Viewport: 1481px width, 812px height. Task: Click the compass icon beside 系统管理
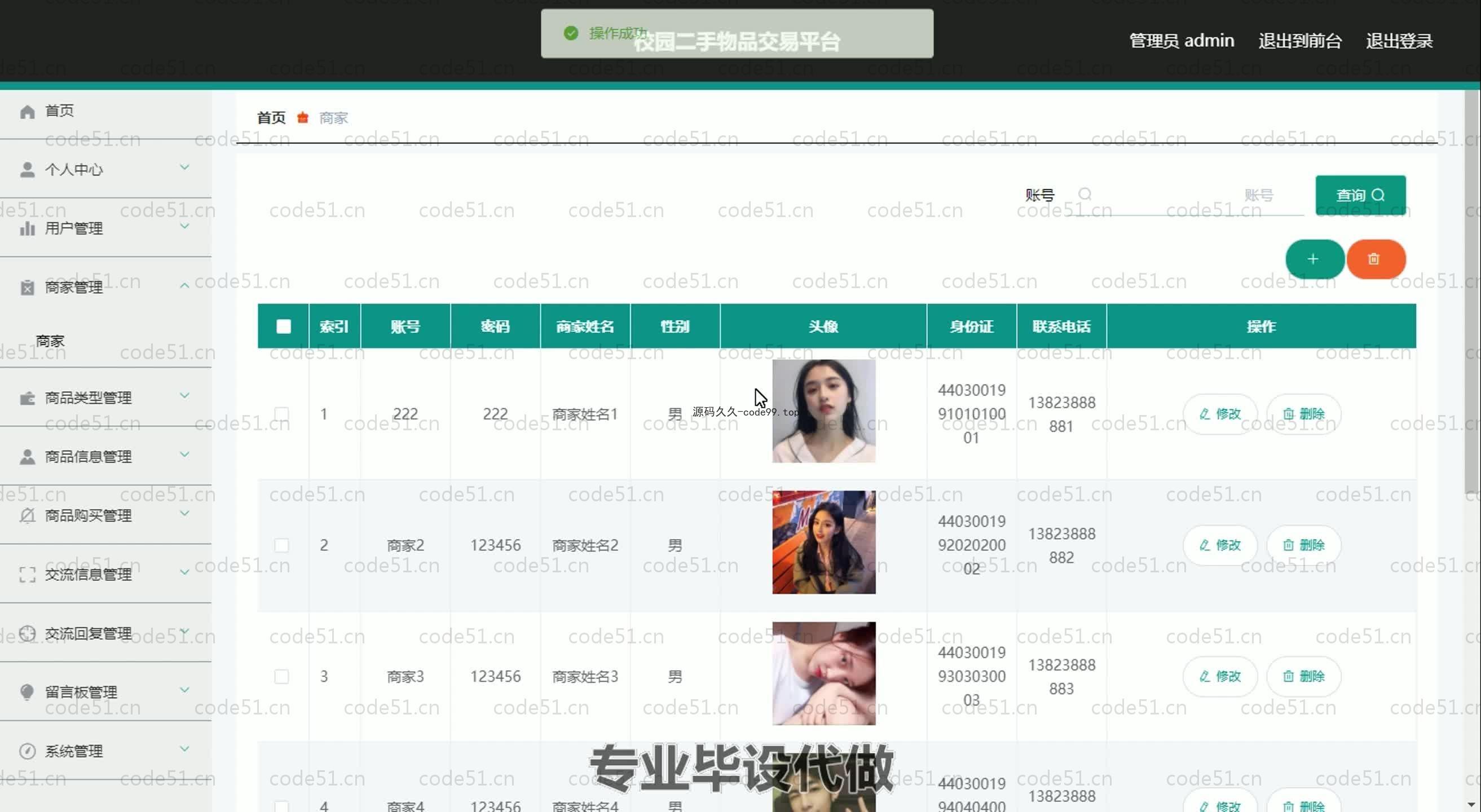(x=27, y=751)
